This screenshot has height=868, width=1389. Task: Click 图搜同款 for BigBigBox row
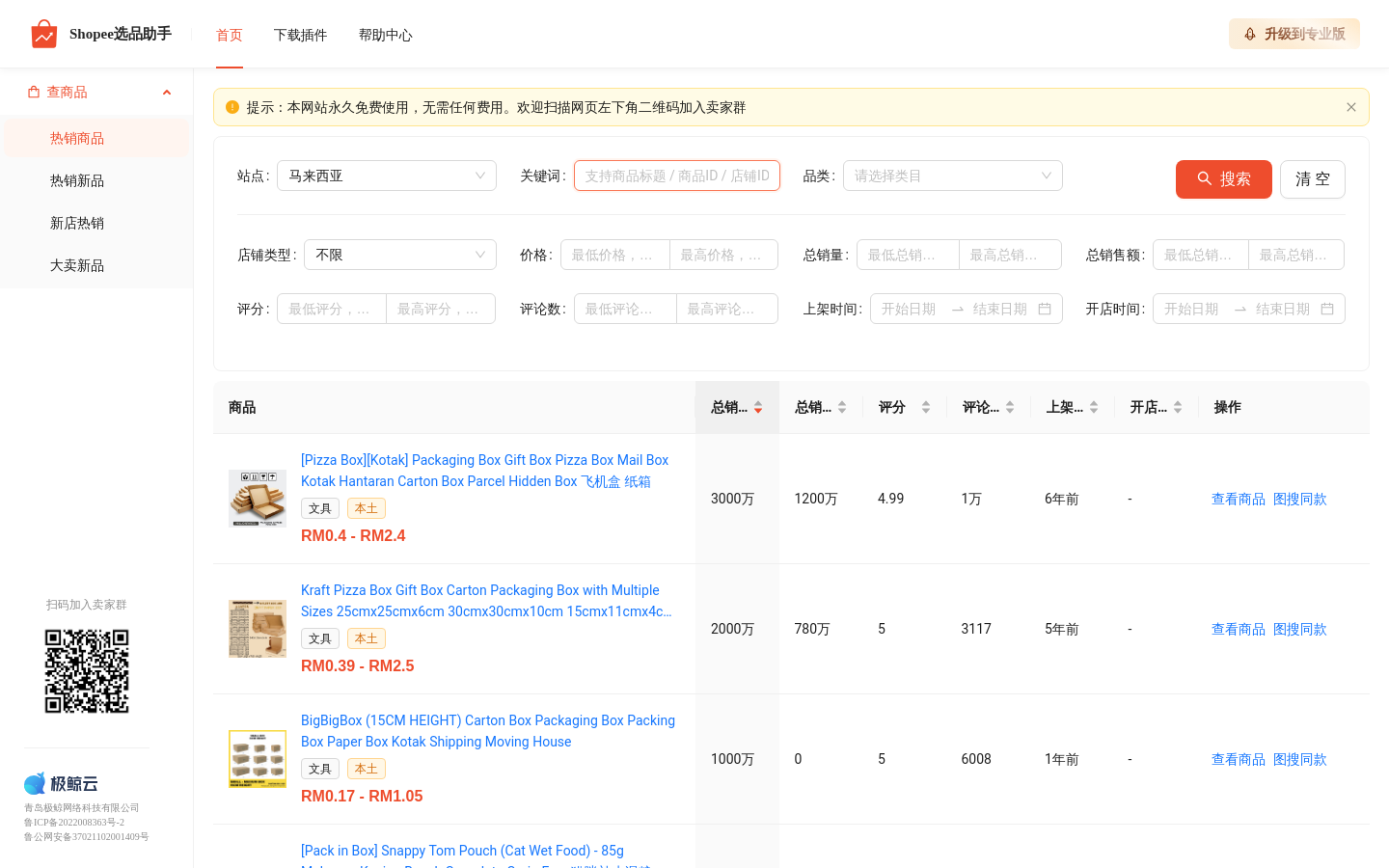(1300, 759)
